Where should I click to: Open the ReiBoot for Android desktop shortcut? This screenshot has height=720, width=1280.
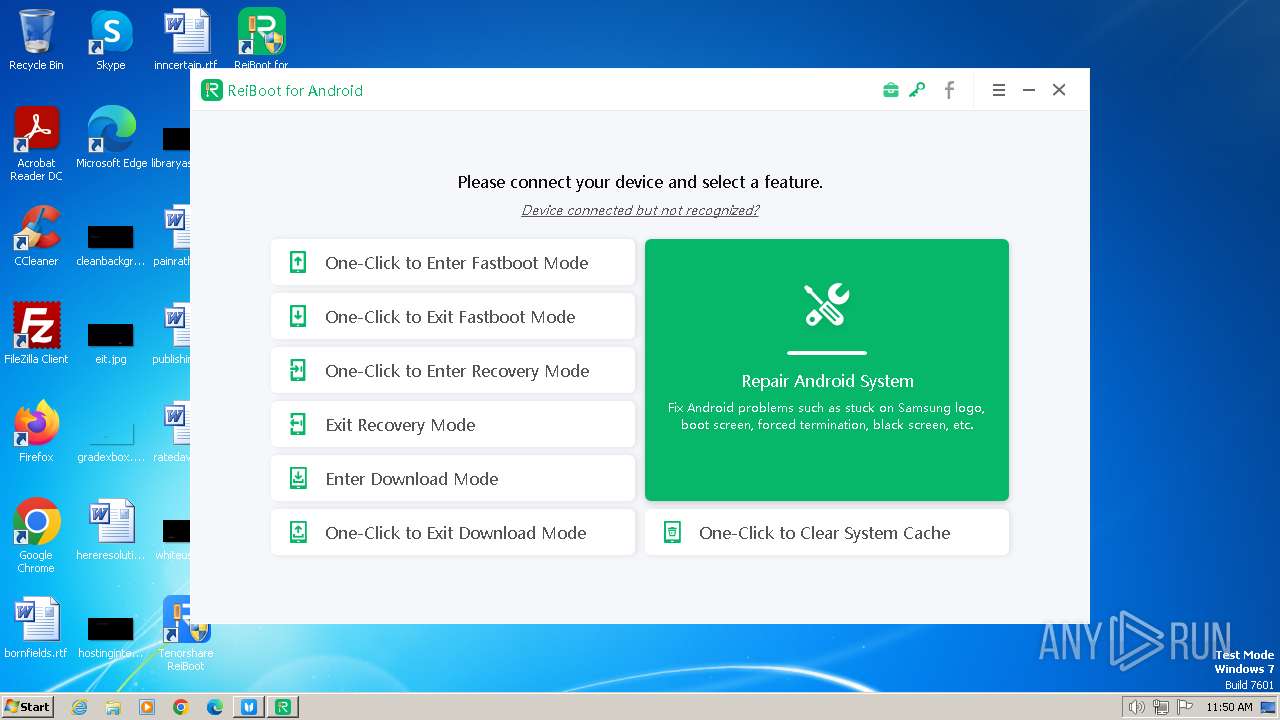(x=261, y=40)
